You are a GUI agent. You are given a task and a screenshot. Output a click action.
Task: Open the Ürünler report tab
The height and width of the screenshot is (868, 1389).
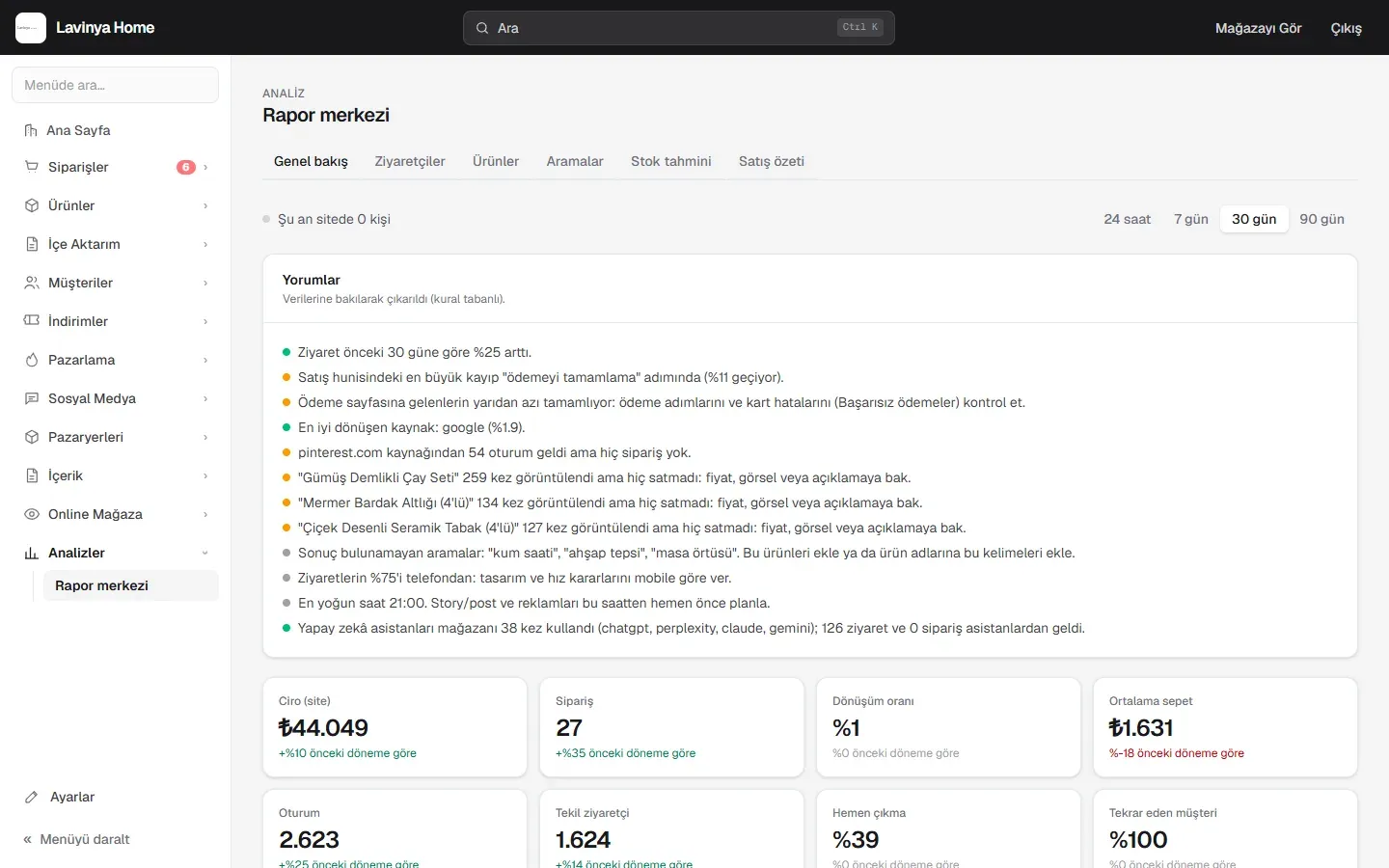(x=496, y=161)
